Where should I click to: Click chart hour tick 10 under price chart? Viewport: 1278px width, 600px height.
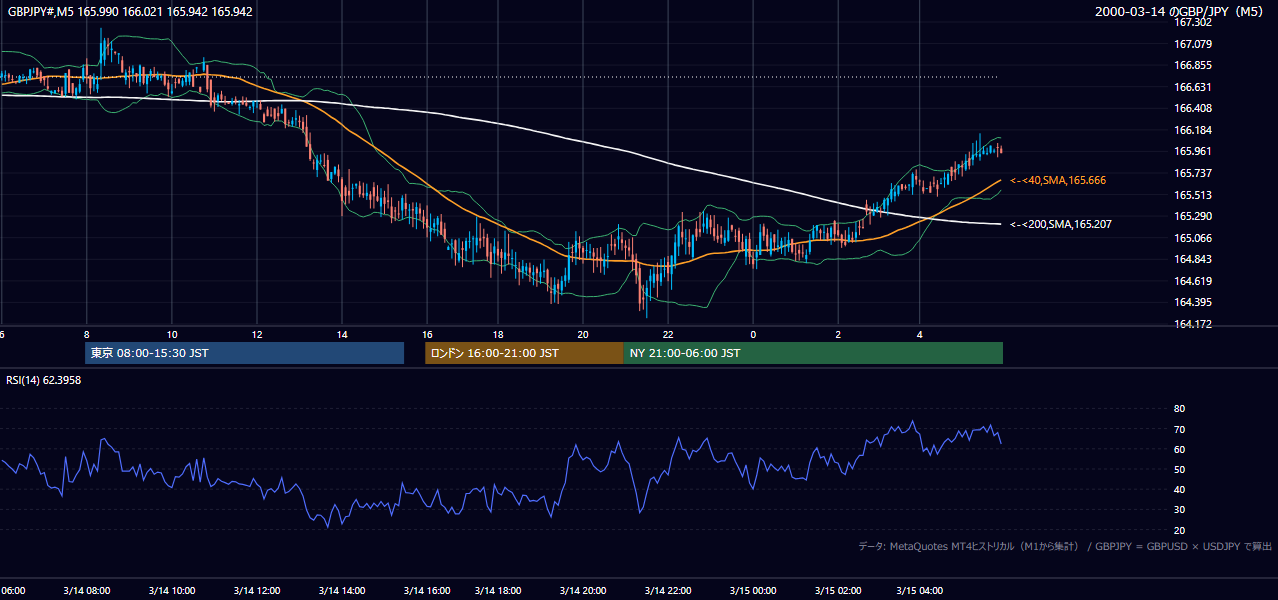click(172, 335)
